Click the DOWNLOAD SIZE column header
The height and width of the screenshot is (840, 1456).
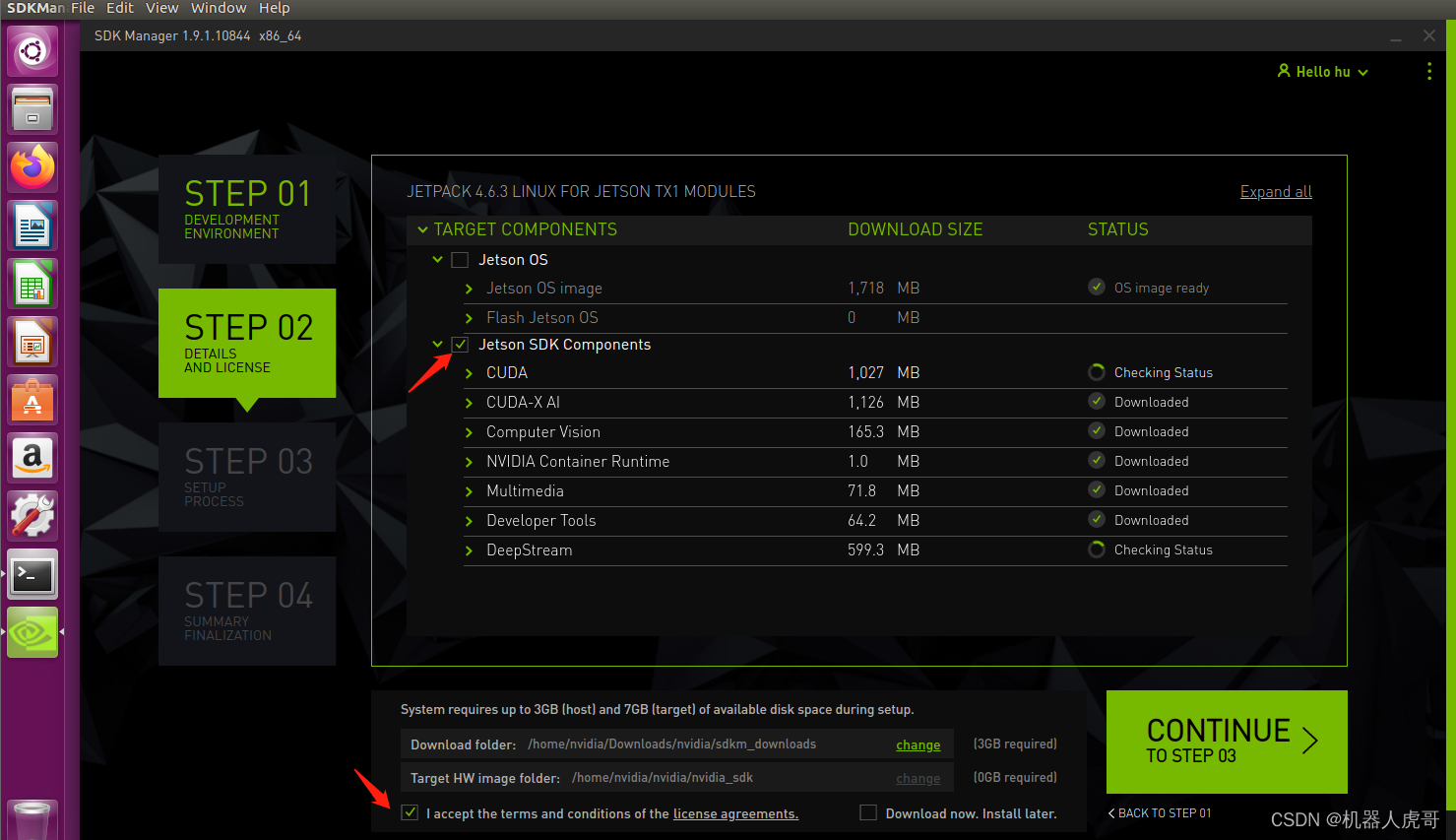916,229
